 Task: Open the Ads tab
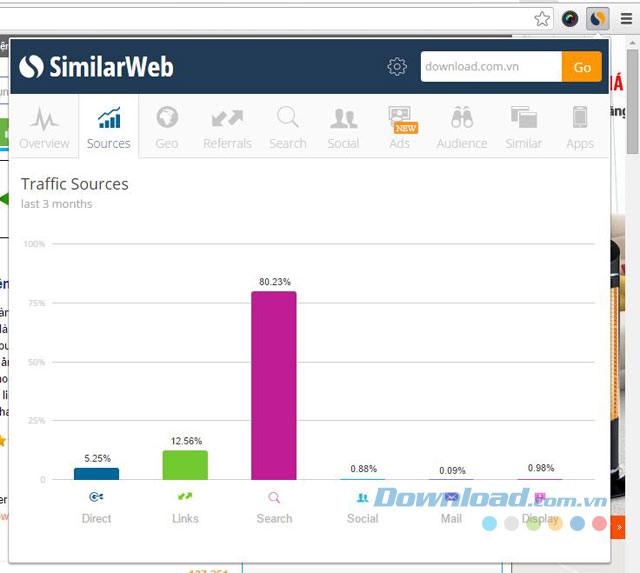400,127
